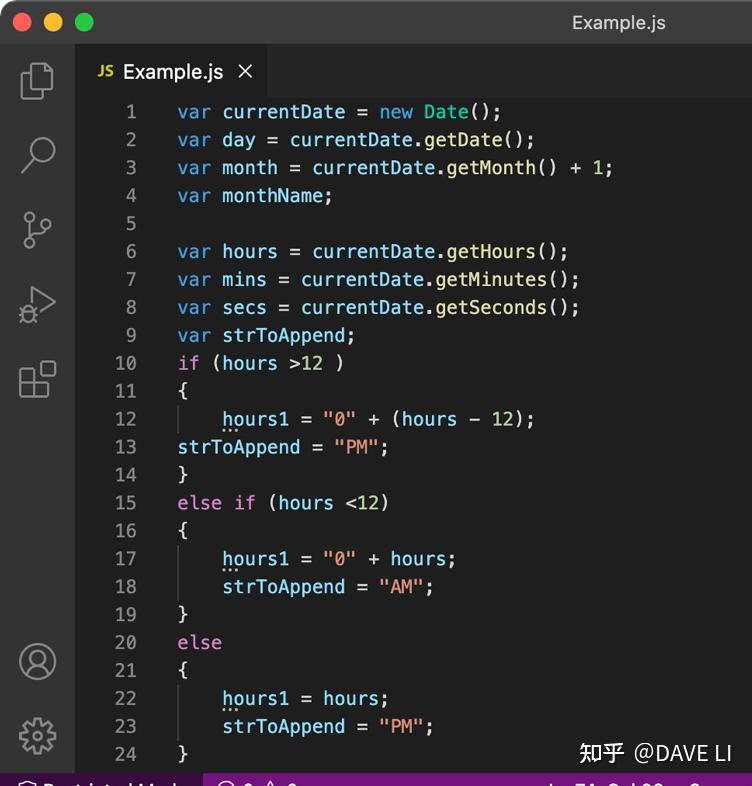
Task: Click the green full-screen window button
Action: 84,23
